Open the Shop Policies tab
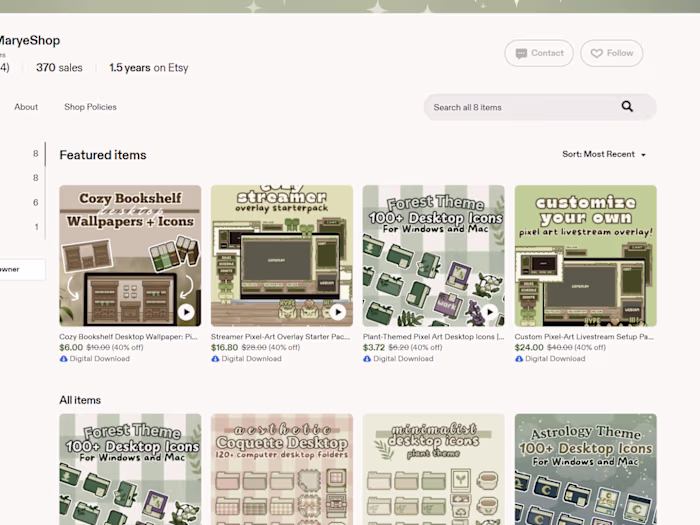700x525 pixels. tap(90, 107)
